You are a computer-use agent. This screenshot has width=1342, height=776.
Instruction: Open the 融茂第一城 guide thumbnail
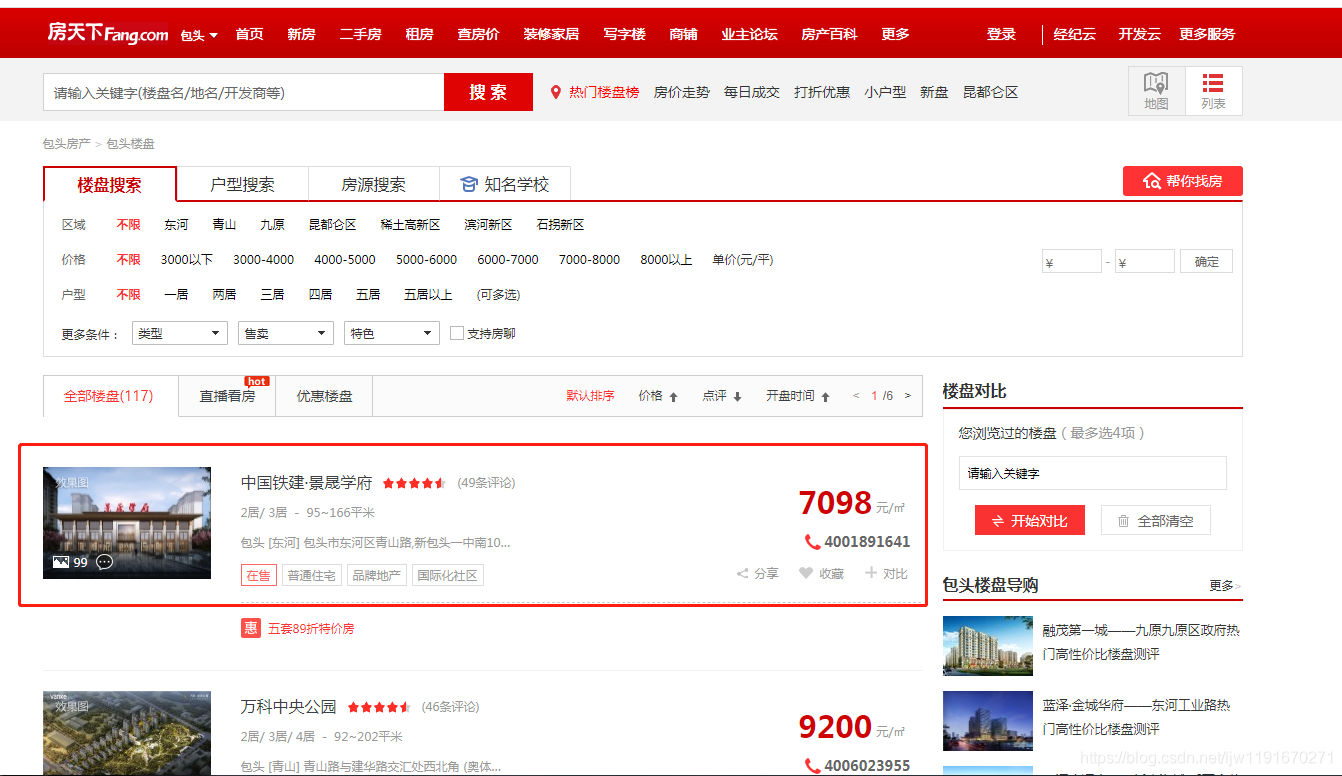pyautogui.click(x=988, y=646)
